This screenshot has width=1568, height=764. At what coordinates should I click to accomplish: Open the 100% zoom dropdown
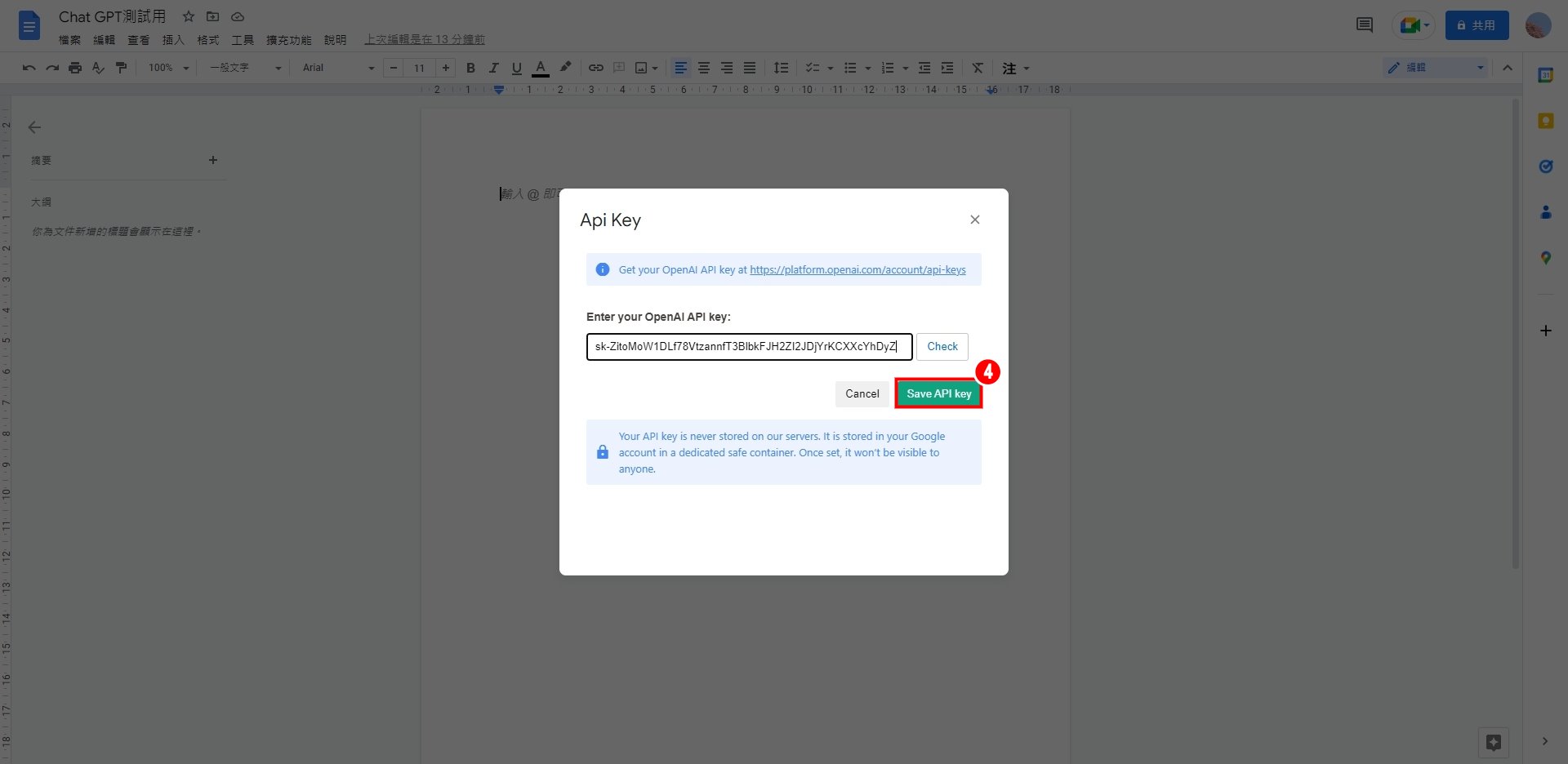tap(168, 68)
